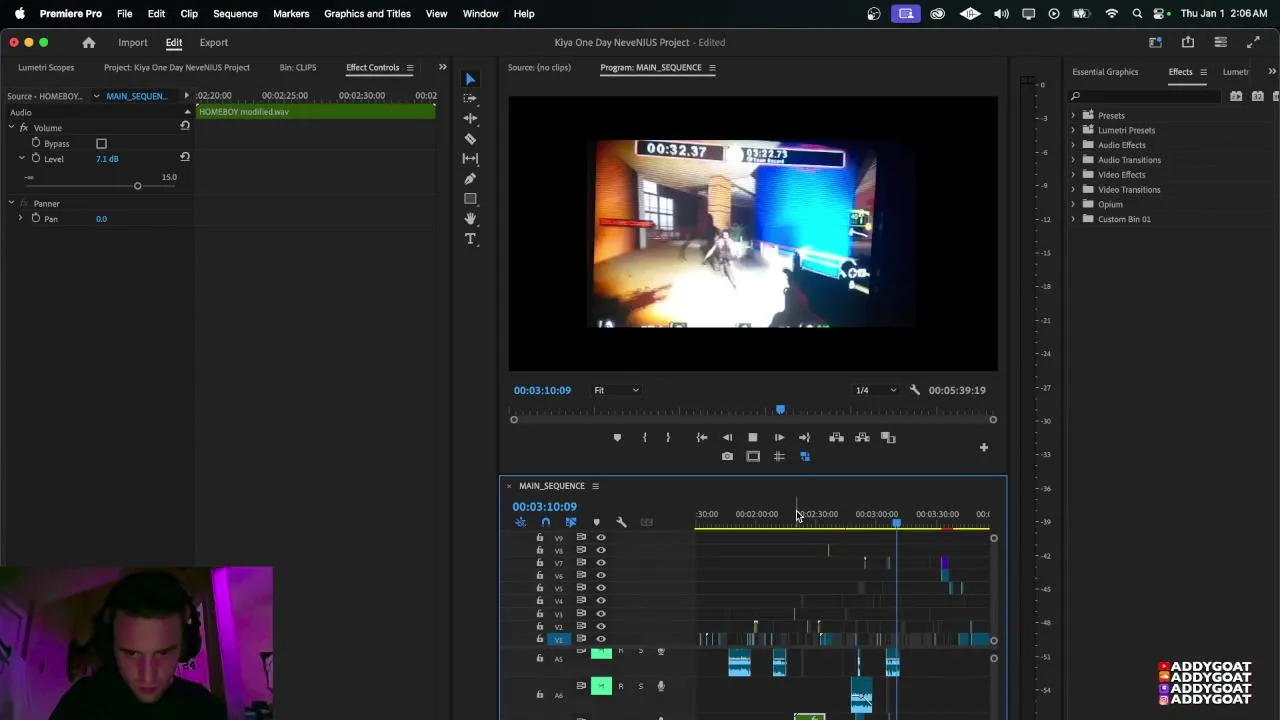Switch to Essential Graphics tab

pos(1105,72)
